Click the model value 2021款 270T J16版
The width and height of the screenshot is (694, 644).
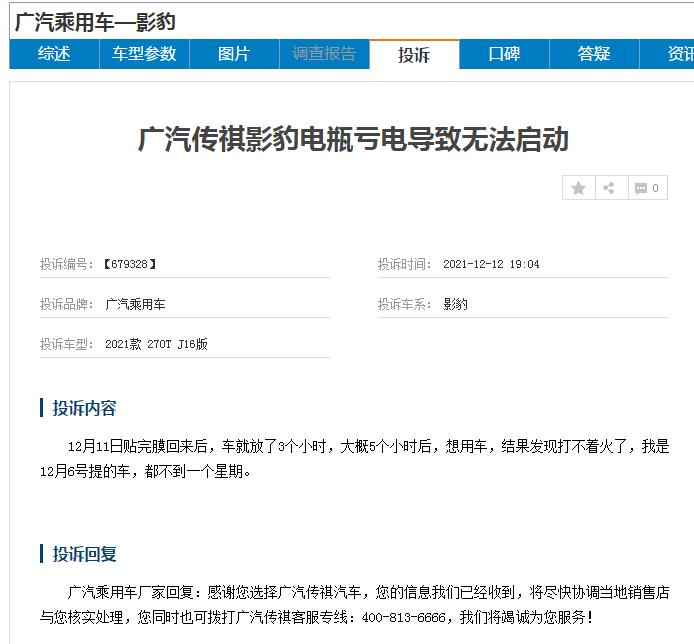[156, 344]
